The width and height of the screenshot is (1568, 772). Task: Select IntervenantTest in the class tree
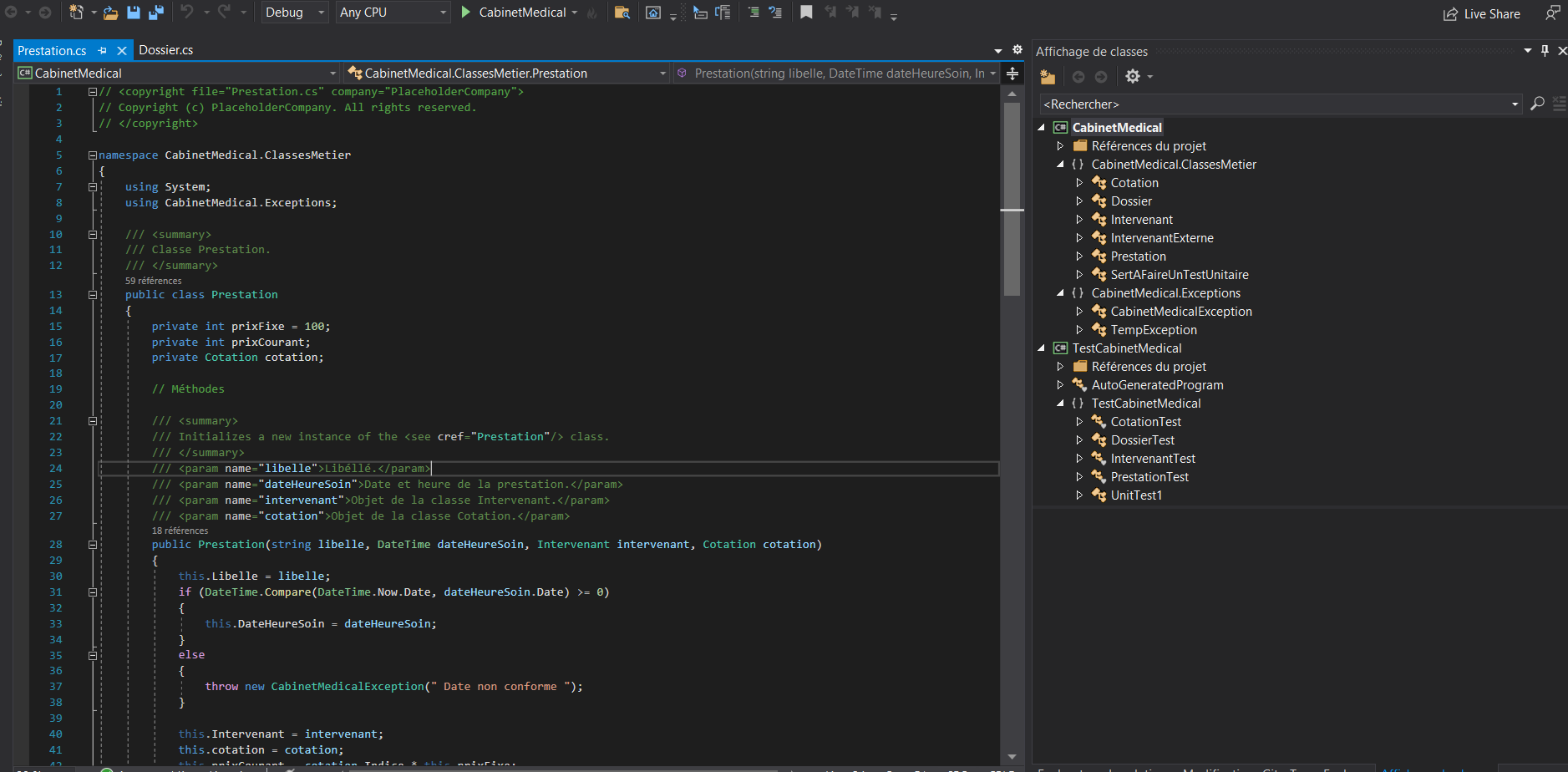[1153, 459]
